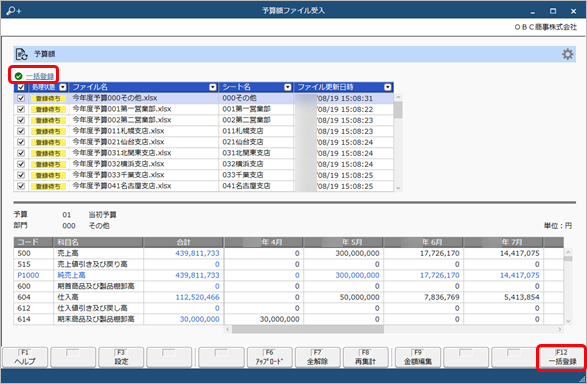Click file list scrollbar up arrow
The image size is (587, 384).
coord(398,97)
